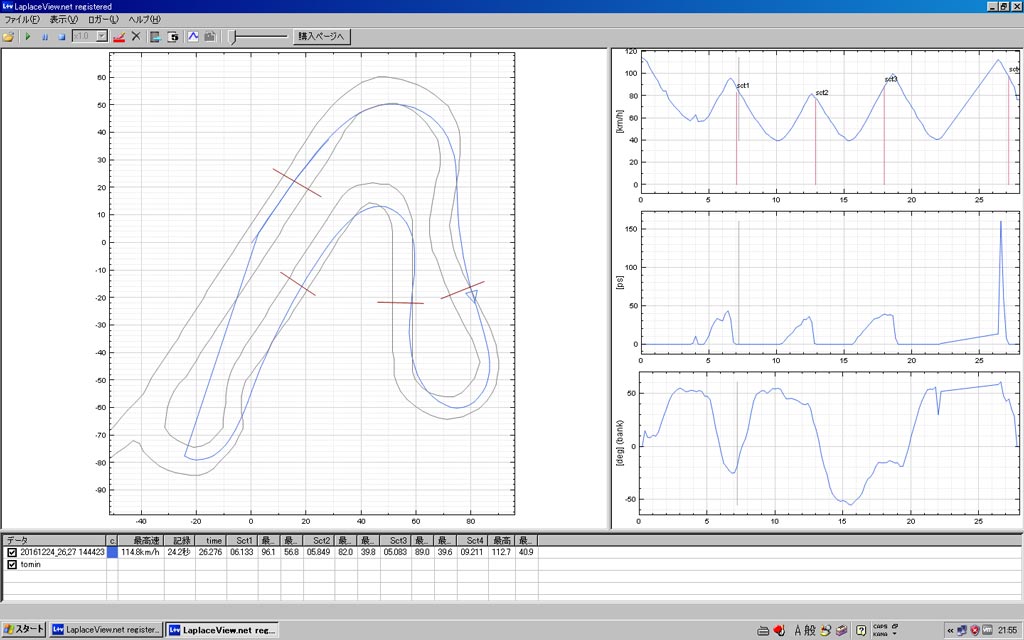Viewport: 1024px width, 640px height.
Task: Expand hidden system tray icons chevron
Action: [x=949, y=629]
